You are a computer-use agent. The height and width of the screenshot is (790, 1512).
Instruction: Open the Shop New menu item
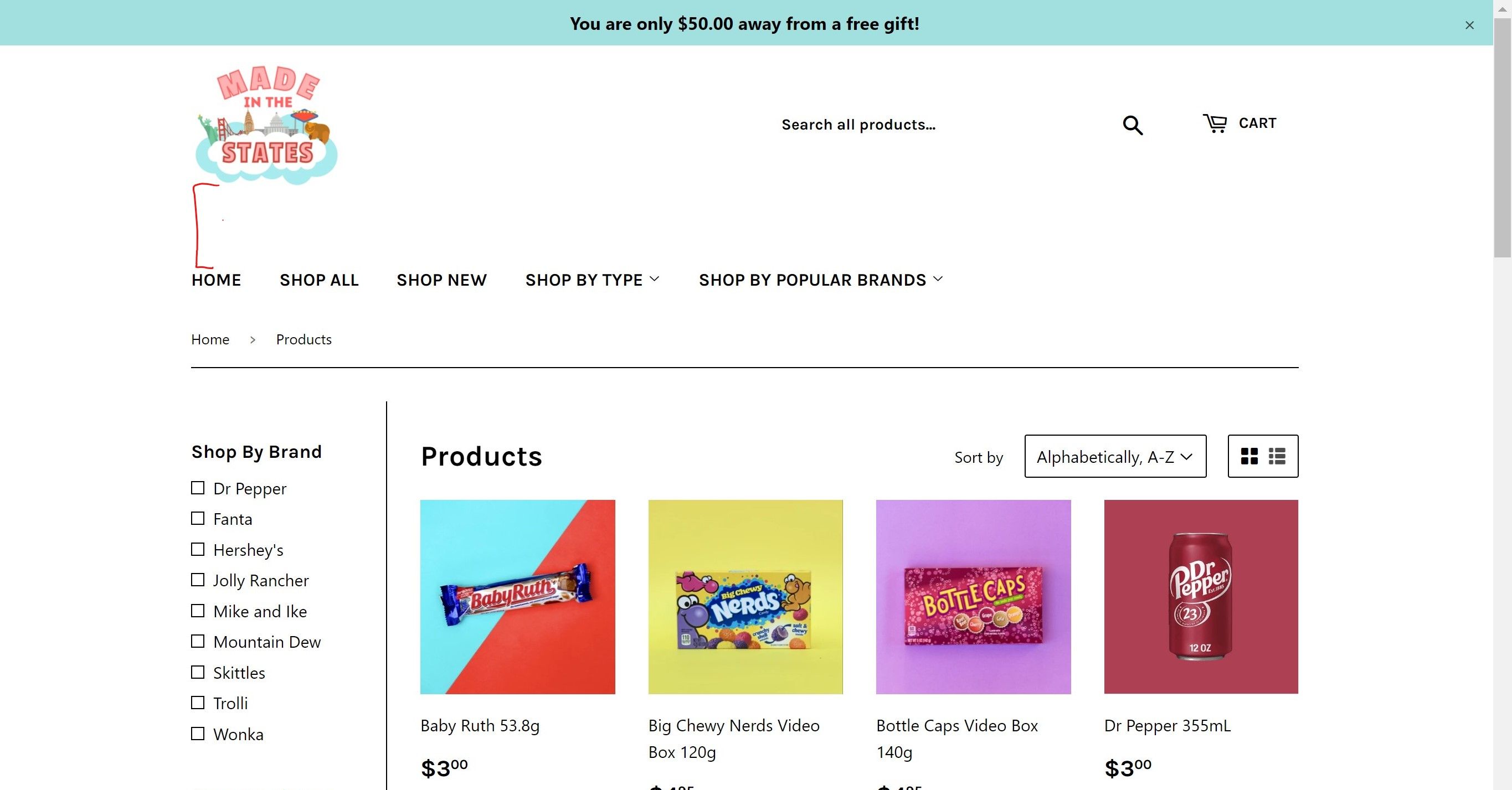click(441, 280)
